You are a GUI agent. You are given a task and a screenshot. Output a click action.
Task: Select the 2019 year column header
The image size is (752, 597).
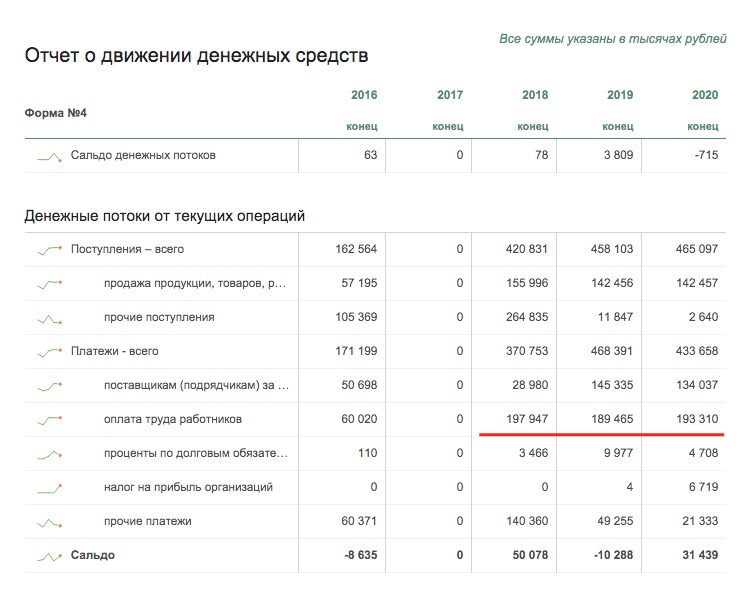[620, 95]
